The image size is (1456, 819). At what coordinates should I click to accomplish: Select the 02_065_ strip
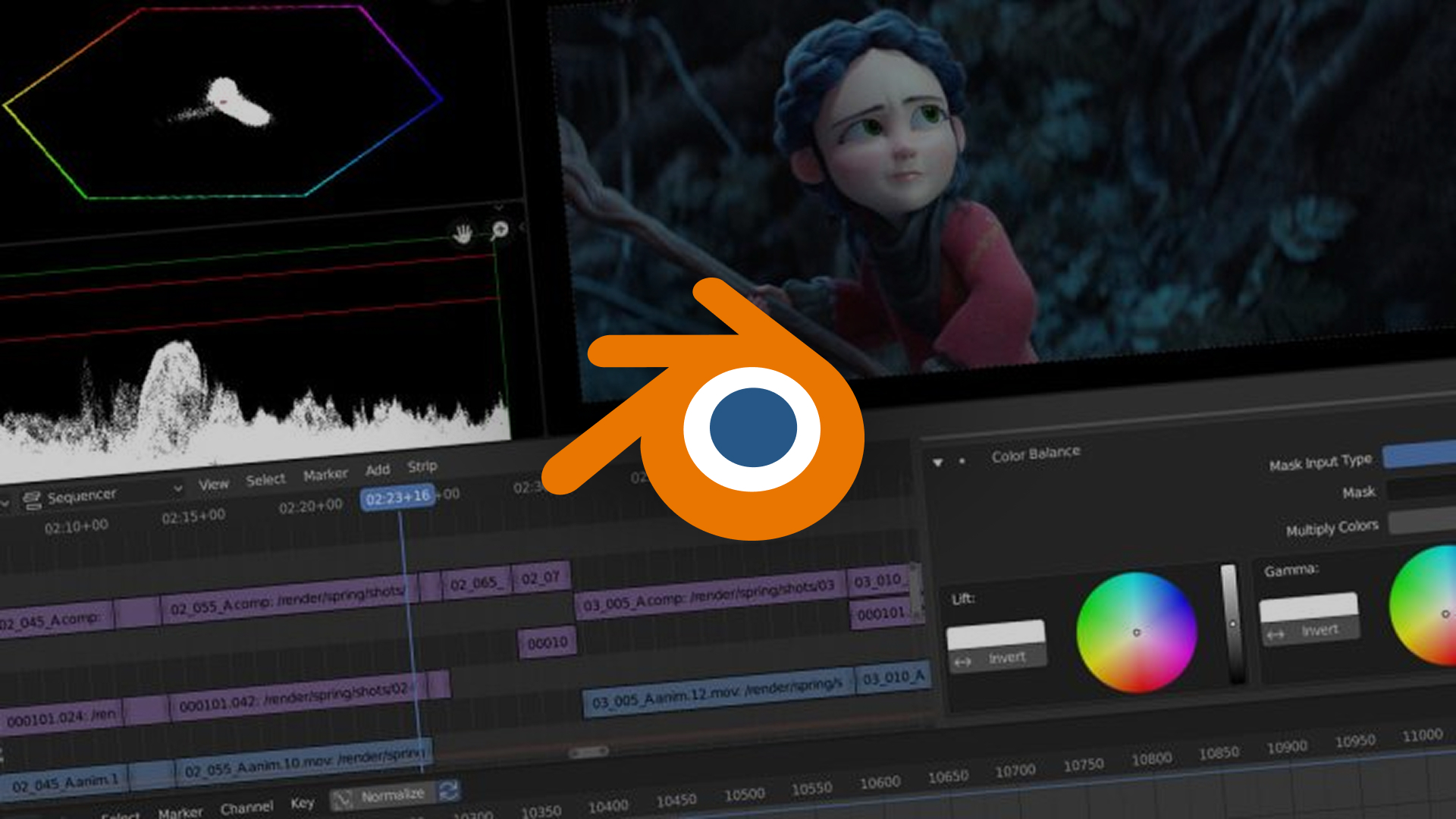[x=476, y=583]
